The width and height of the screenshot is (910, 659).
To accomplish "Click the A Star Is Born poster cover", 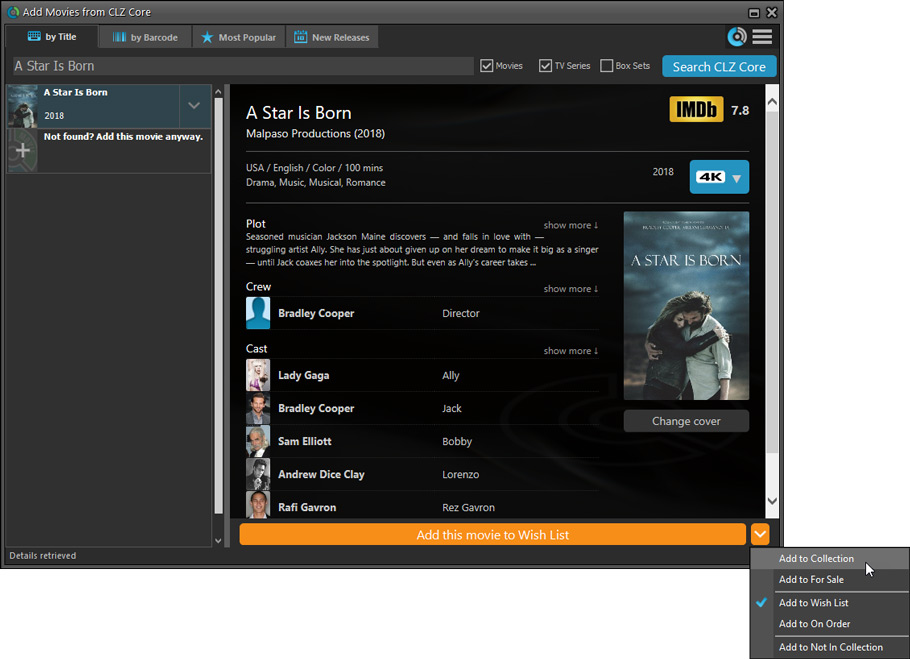I will [686, 306].
